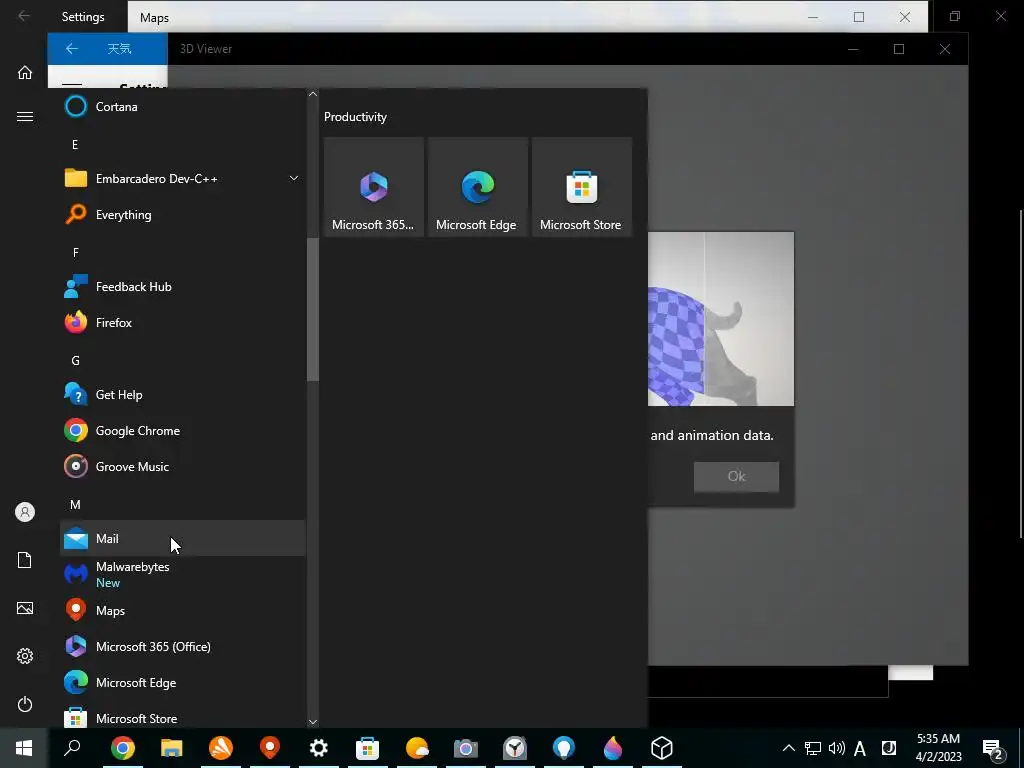
Task: Jump to the letter M section header
Action: (75, 504)
